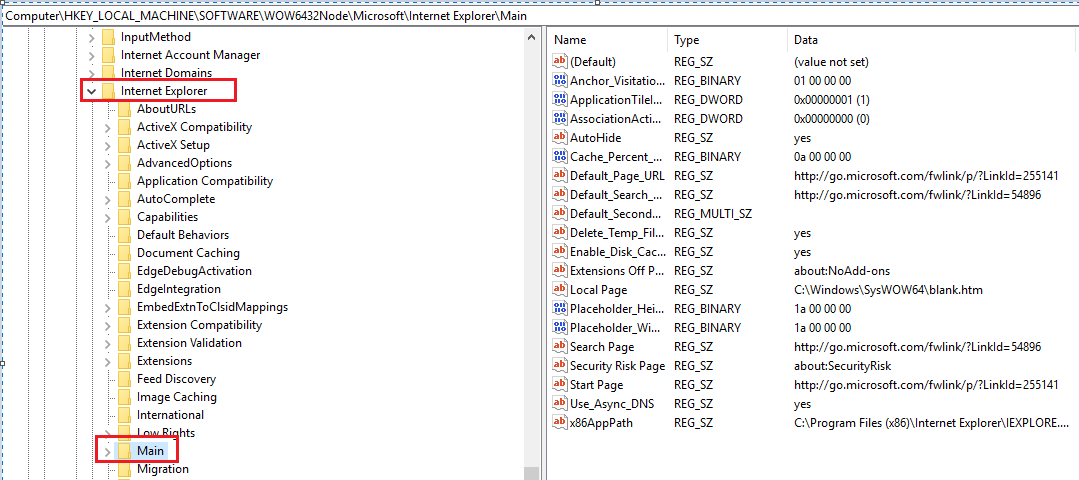Expand the Extension Validation key
The image size is (1079, 480).
tap(108, 343)
